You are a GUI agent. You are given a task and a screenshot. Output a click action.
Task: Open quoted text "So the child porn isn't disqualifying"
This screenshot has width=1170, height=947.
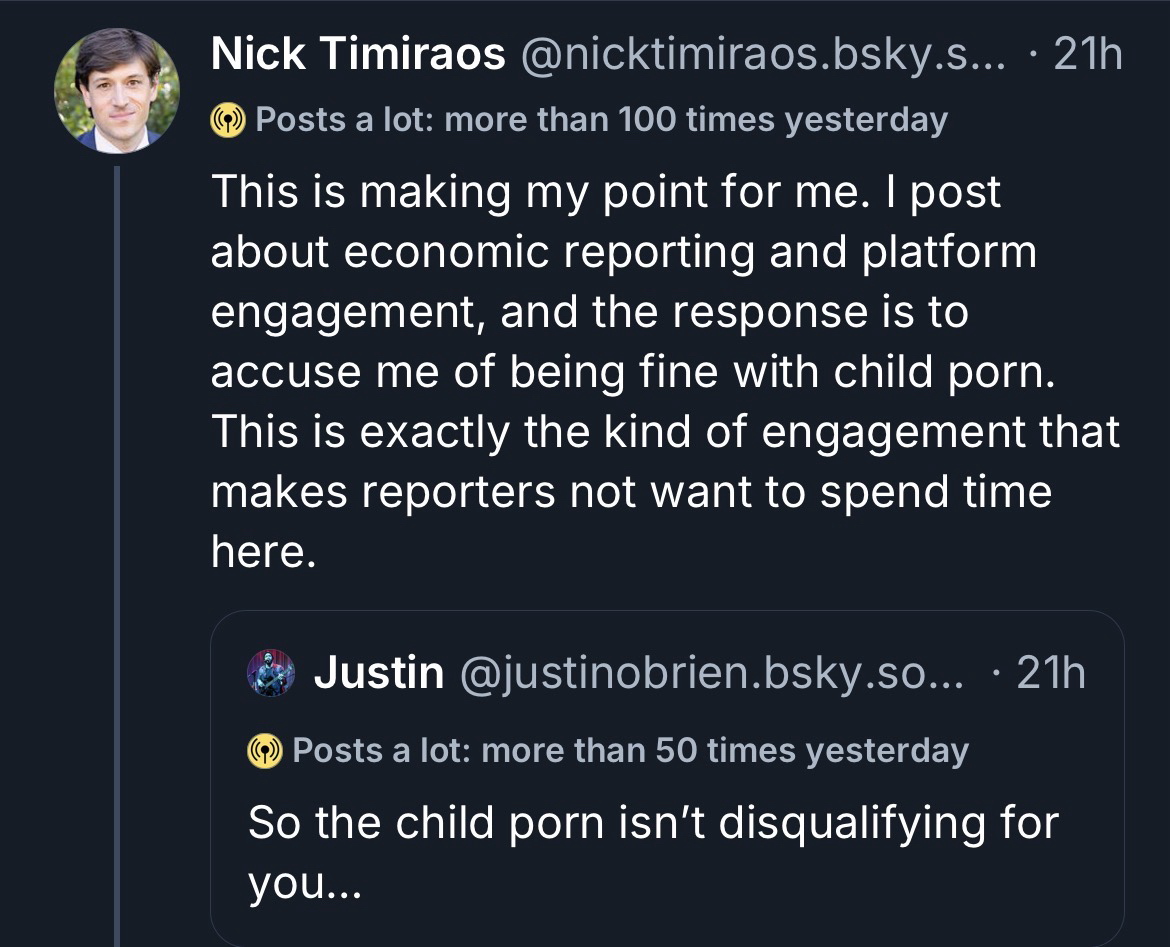[x=652, y=824]
